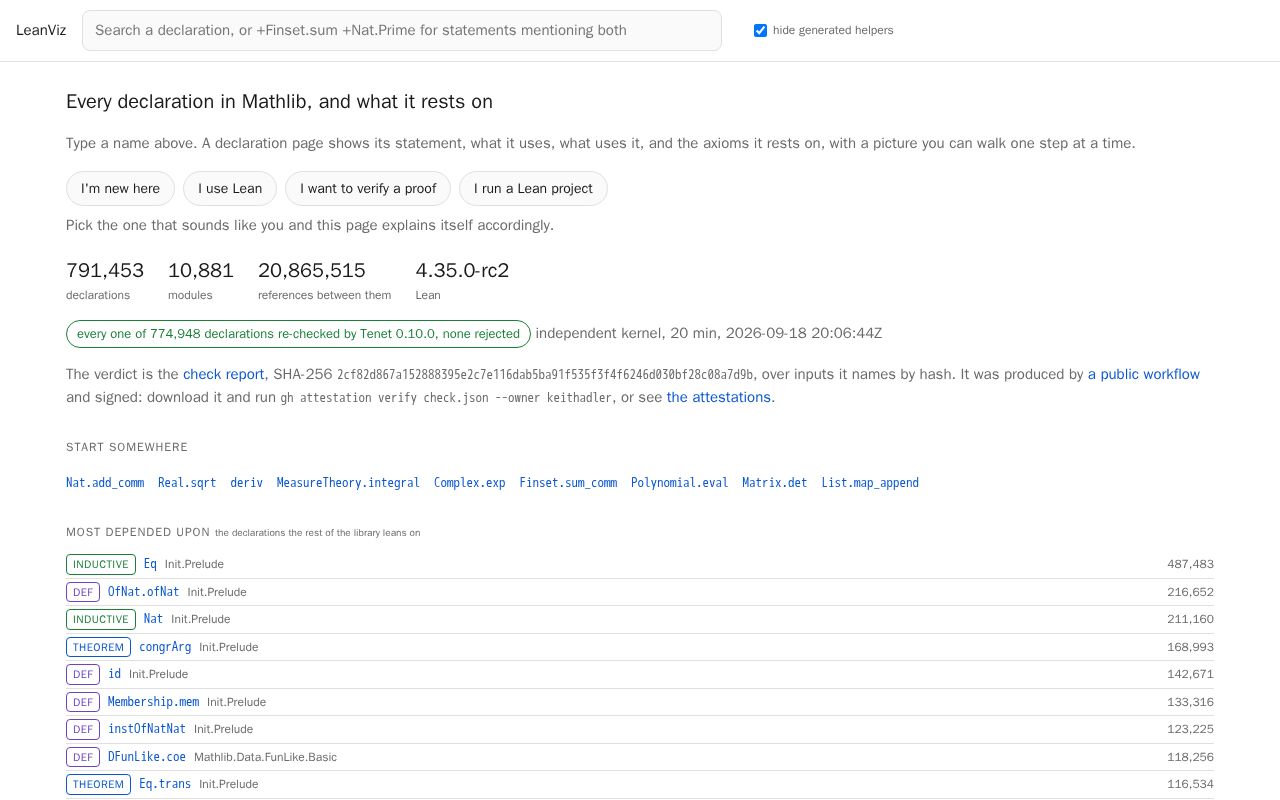Focus the declaration search field
The image size is (1280, 800).
(x=402, y=30)
